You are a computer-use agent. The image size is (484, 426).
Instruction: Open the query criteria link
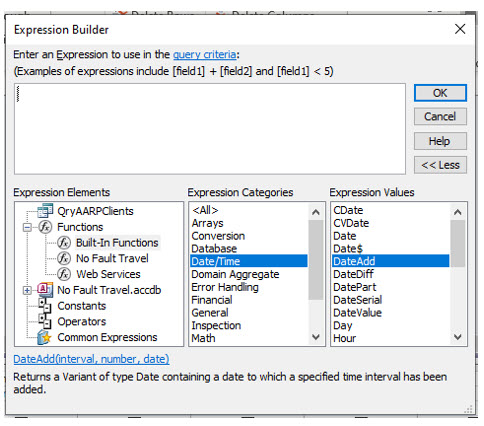(x=204, y=54)
